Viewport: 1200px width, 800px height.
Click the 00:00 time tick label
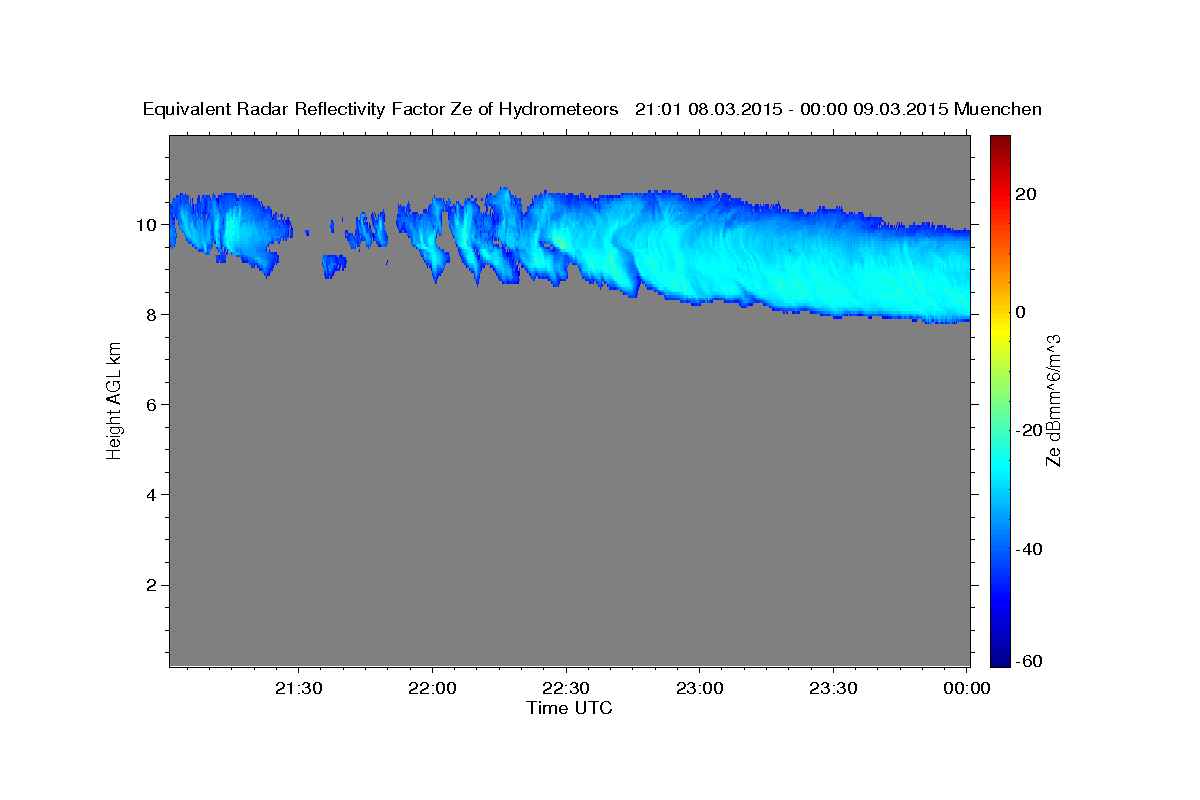pos(967,688)
